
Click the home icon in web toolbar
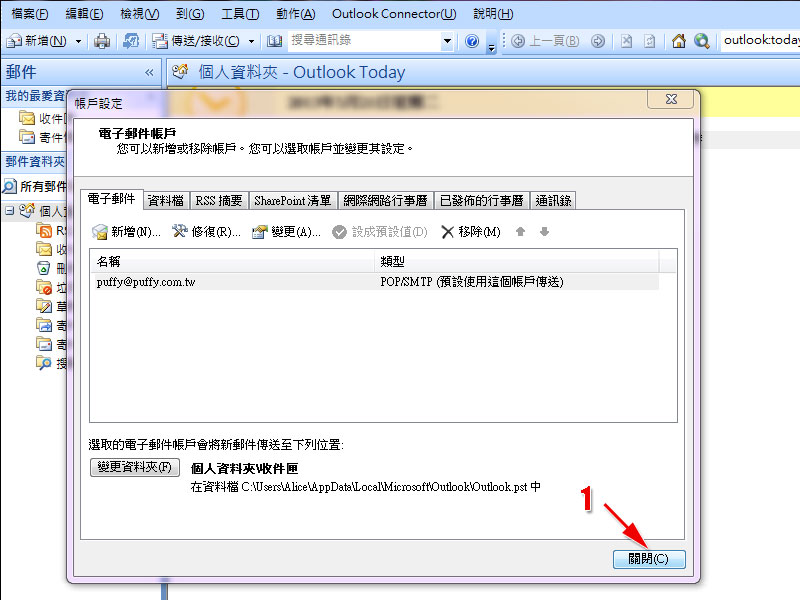[679, 41]
